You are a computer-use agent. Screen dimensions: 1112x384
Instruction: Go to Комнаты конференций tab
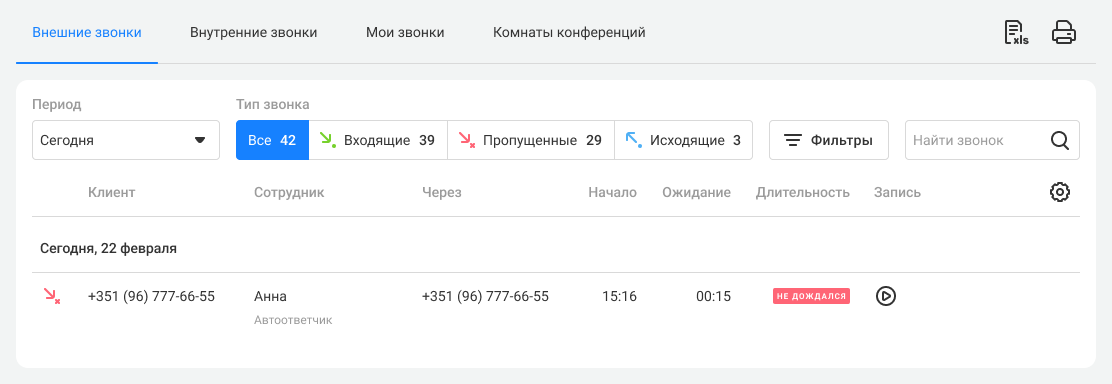[x=569, y=33]
